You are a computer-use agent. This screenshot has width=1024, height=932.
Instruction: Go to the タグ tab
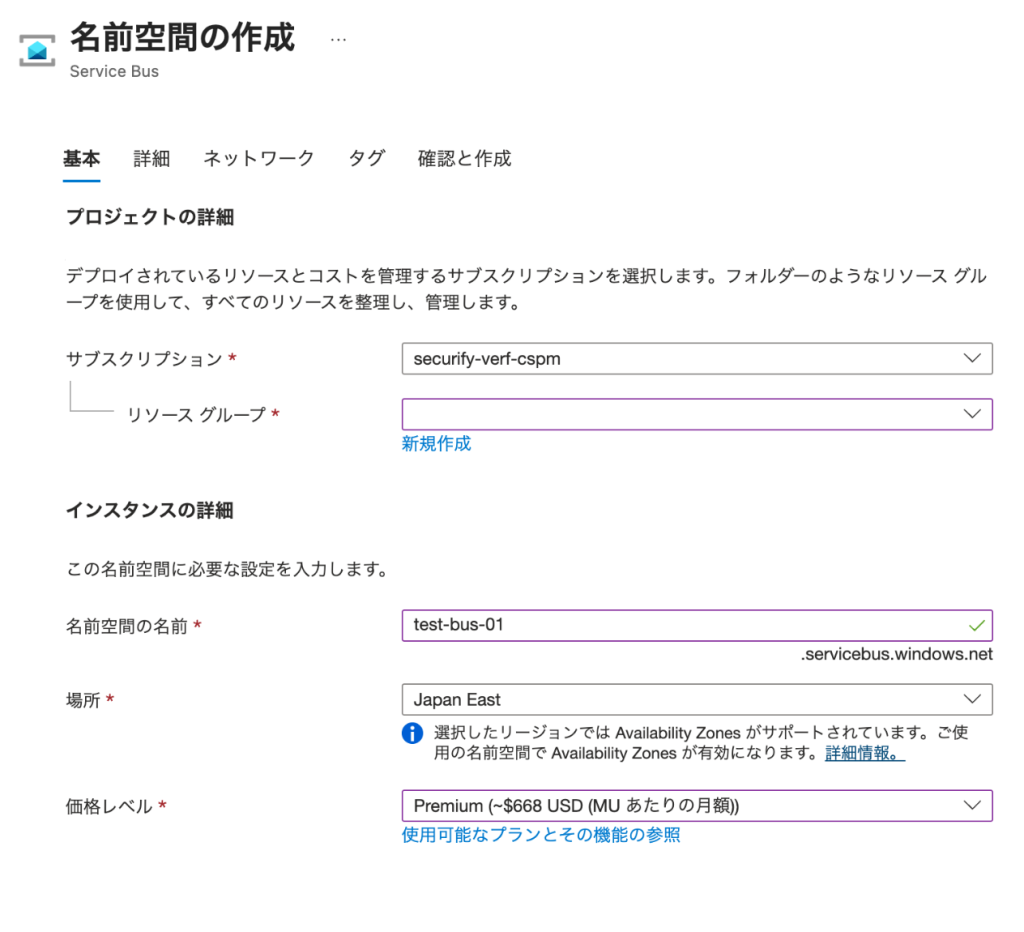366,158
